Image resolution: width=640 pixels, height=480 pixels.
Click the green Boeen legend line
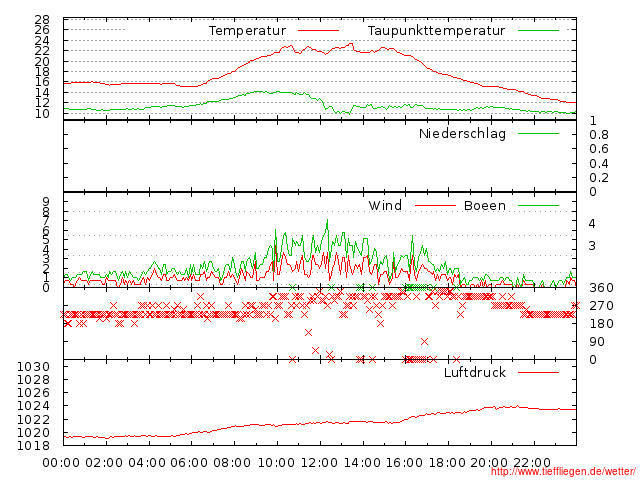coord(538,206)
